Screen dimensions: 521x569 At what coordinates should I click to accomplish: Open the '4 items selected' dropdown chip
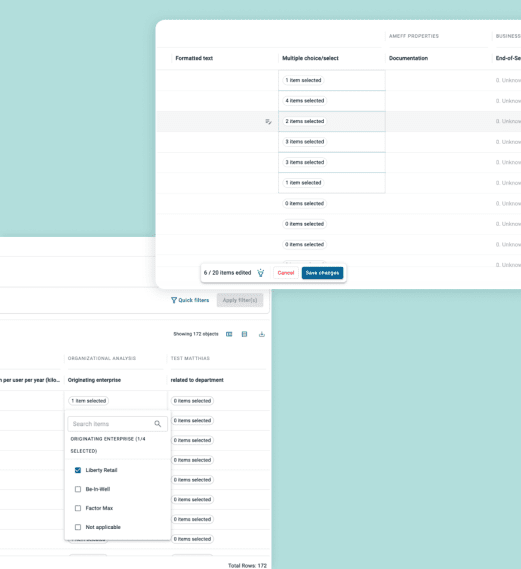pyautogui.click(x=304, y=101)
